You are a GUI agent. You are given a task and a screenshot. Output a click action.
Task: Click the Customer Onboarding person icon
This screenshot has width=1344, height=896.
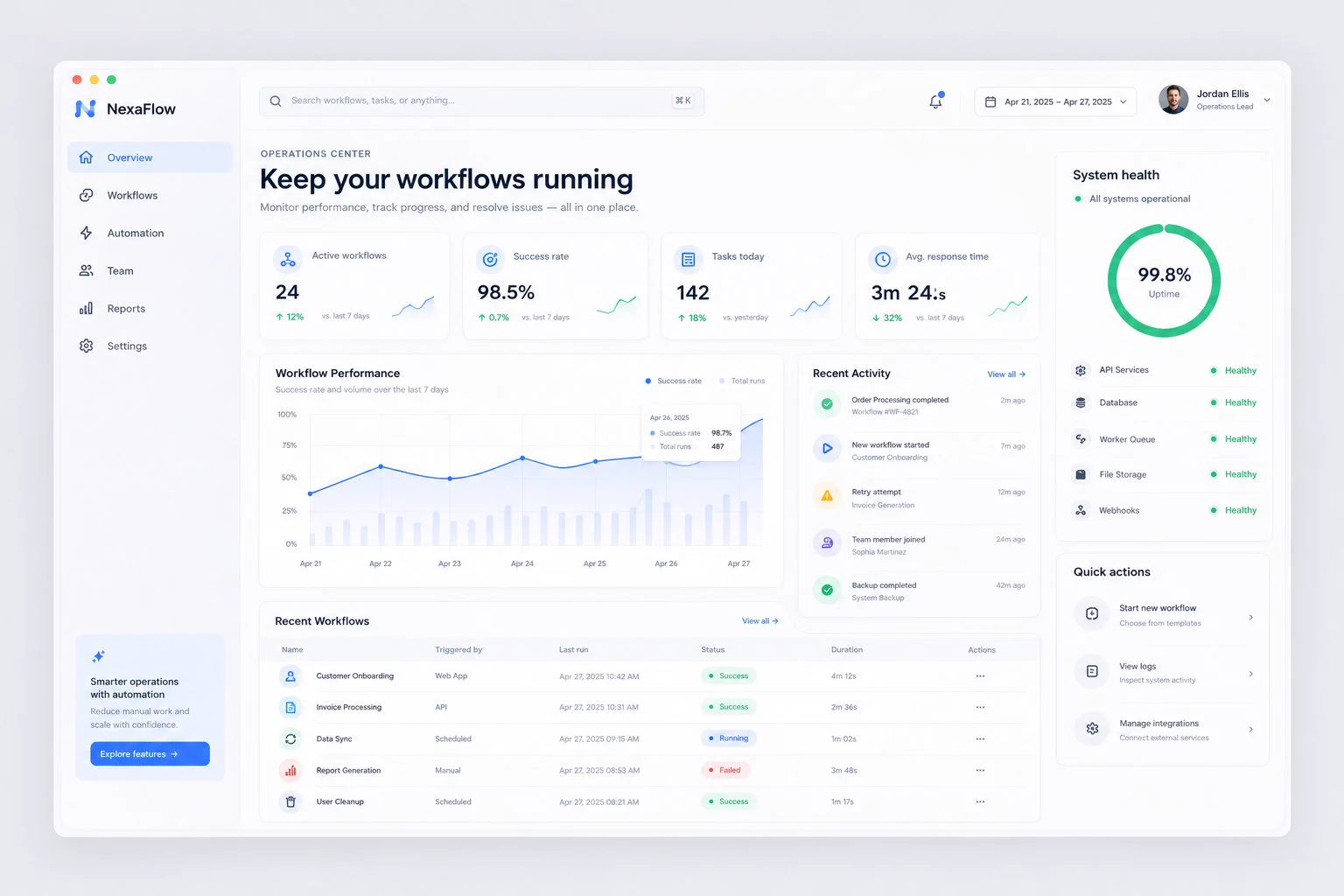(x=290, y=676)
